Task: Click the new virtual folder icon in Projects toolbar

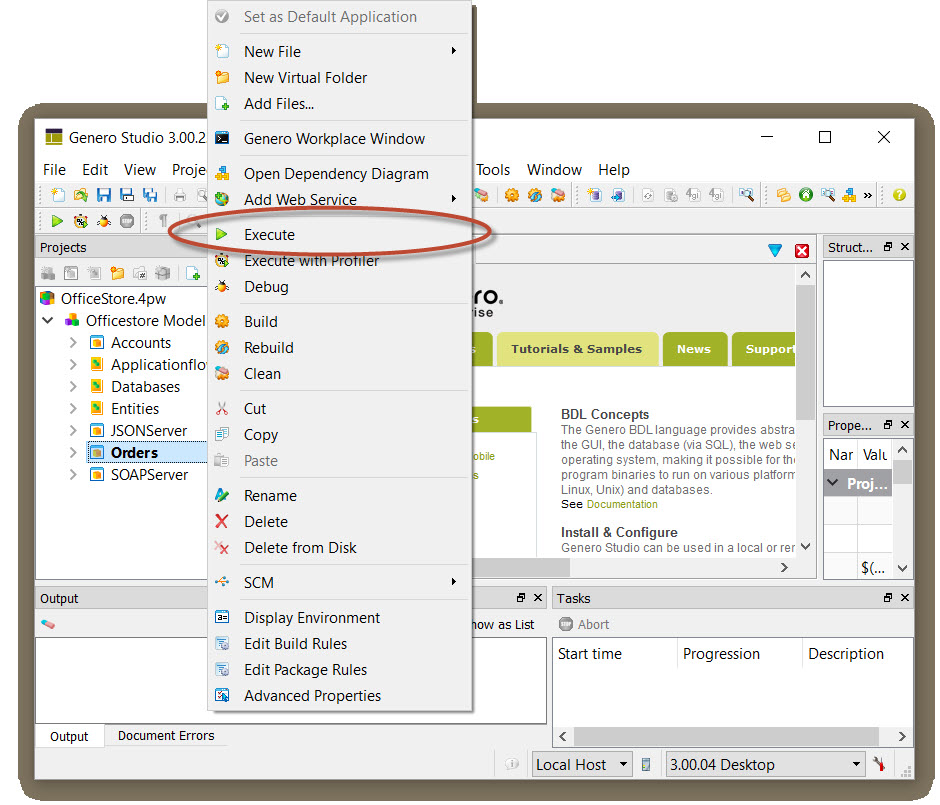Action: [118, 274]
